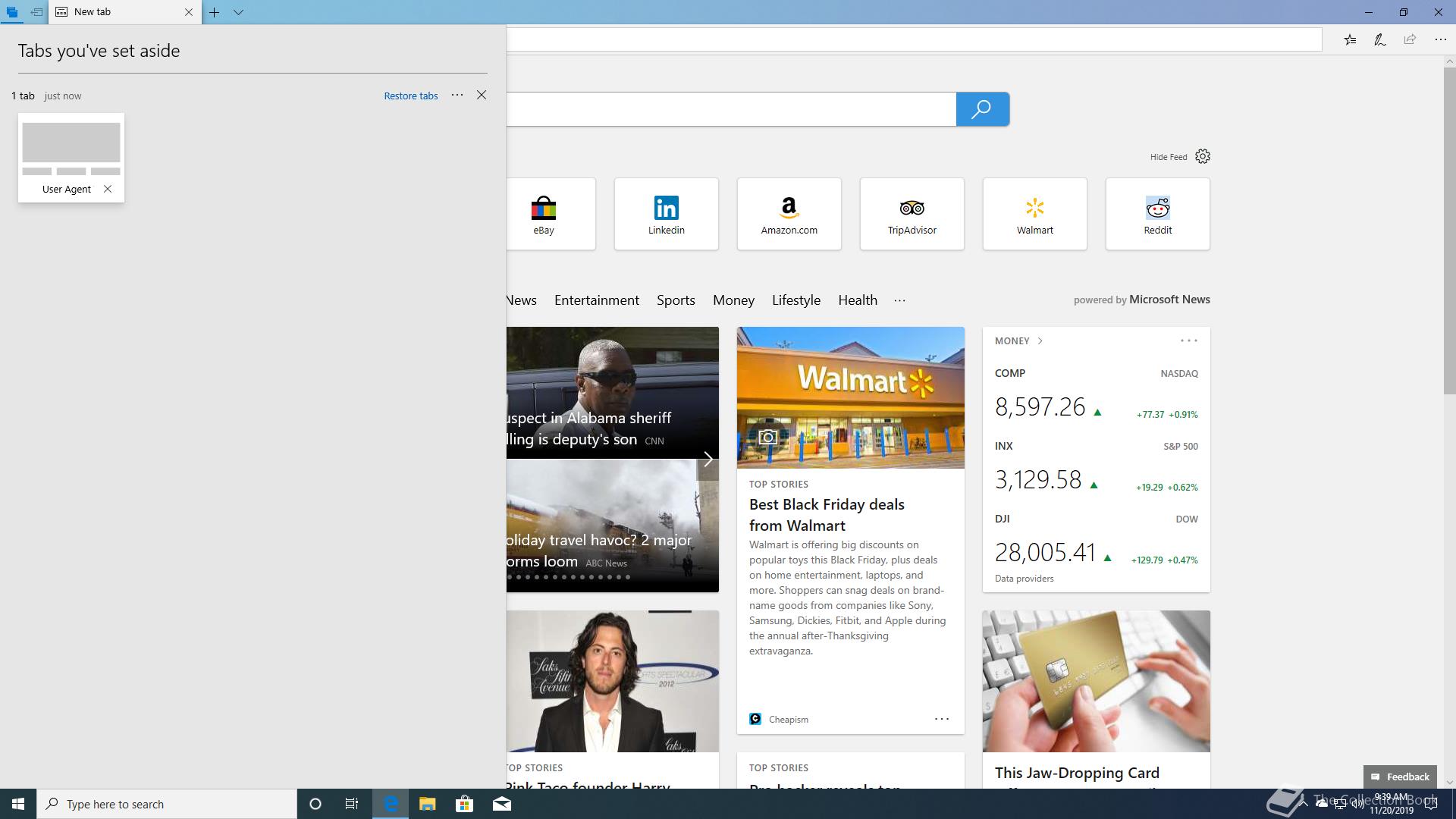Show more feed categories ellipsis
1456x819 pixels.
pyautogui.click(x=899, y=300)
